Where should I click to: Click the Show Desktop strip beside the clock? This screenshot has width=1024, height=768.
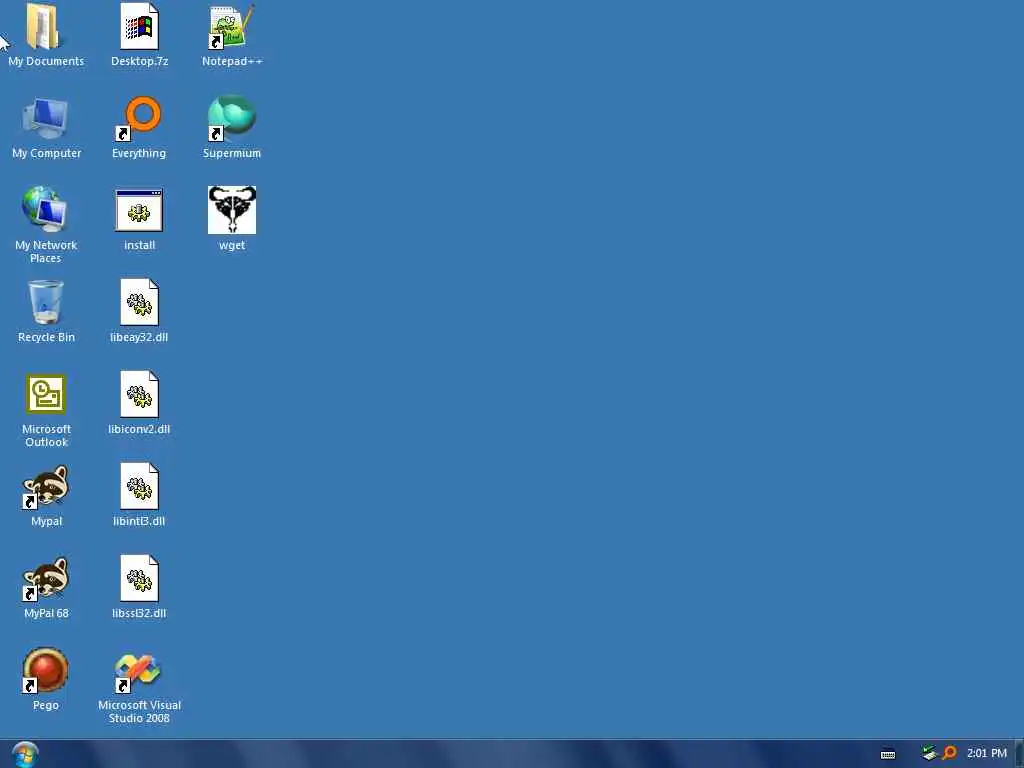tap(1019, 754)
